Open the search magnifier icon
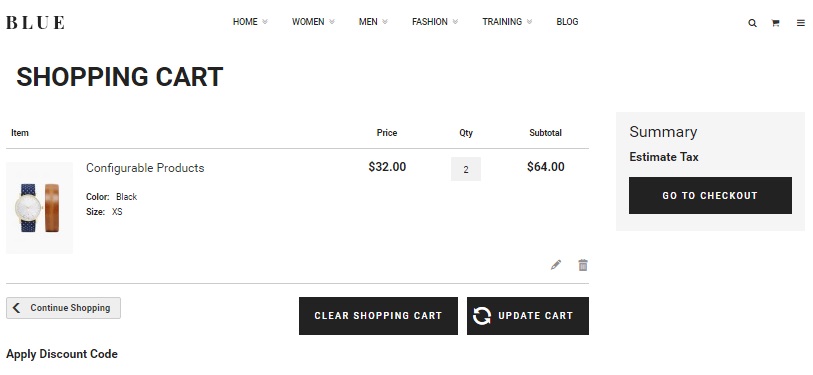This screenshot has height=375, width=813. point(752,23)
